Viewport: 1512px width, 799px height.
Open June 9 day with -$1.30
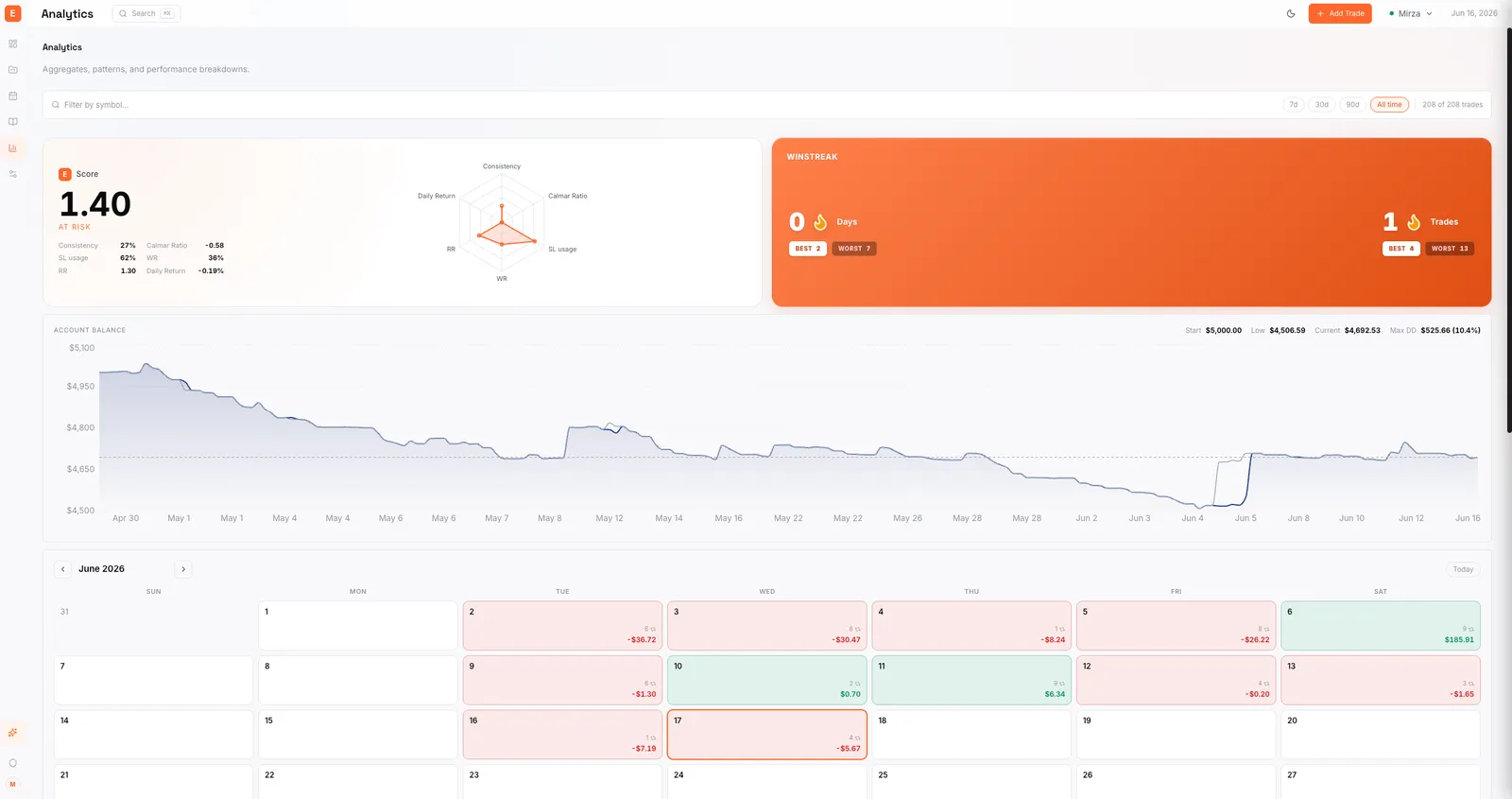562,680
